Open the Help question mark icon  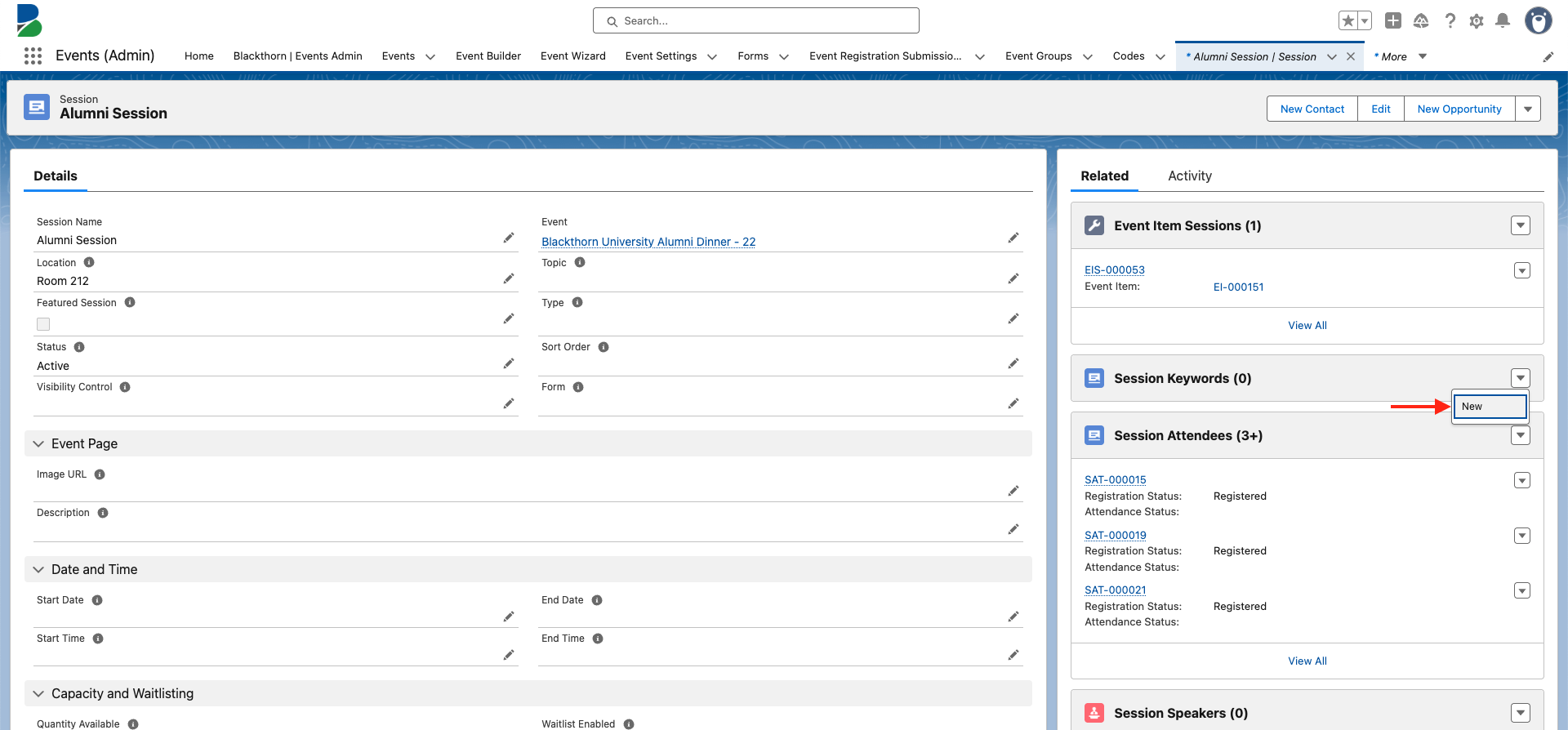click(x=1450, y=20)
